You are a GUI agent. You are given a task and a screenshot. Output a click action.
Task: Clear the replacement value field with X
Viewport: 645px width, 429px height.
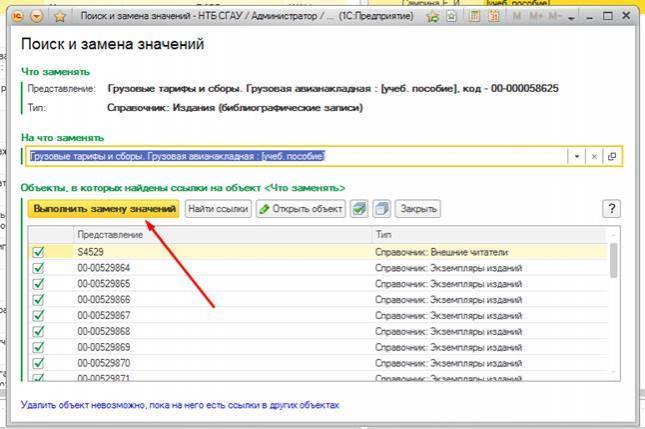593,157
